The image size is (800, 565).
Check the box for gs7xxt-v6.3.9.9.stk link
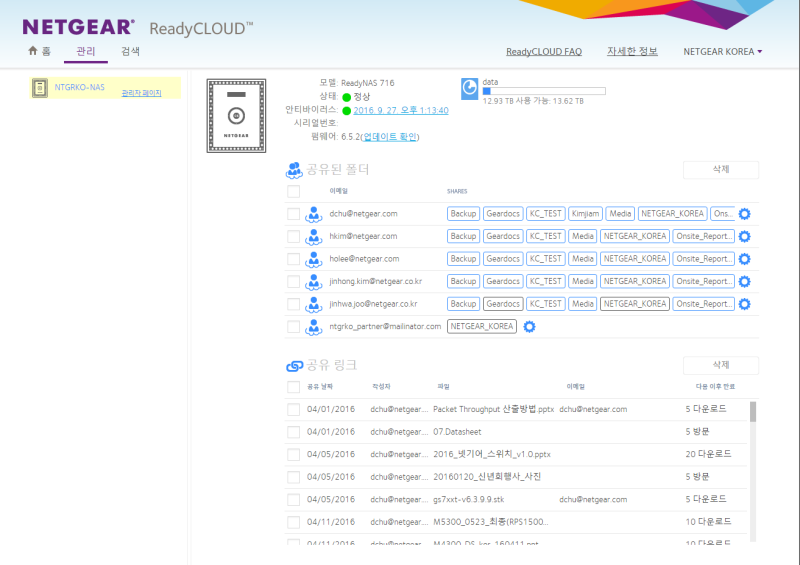[293, 500]
